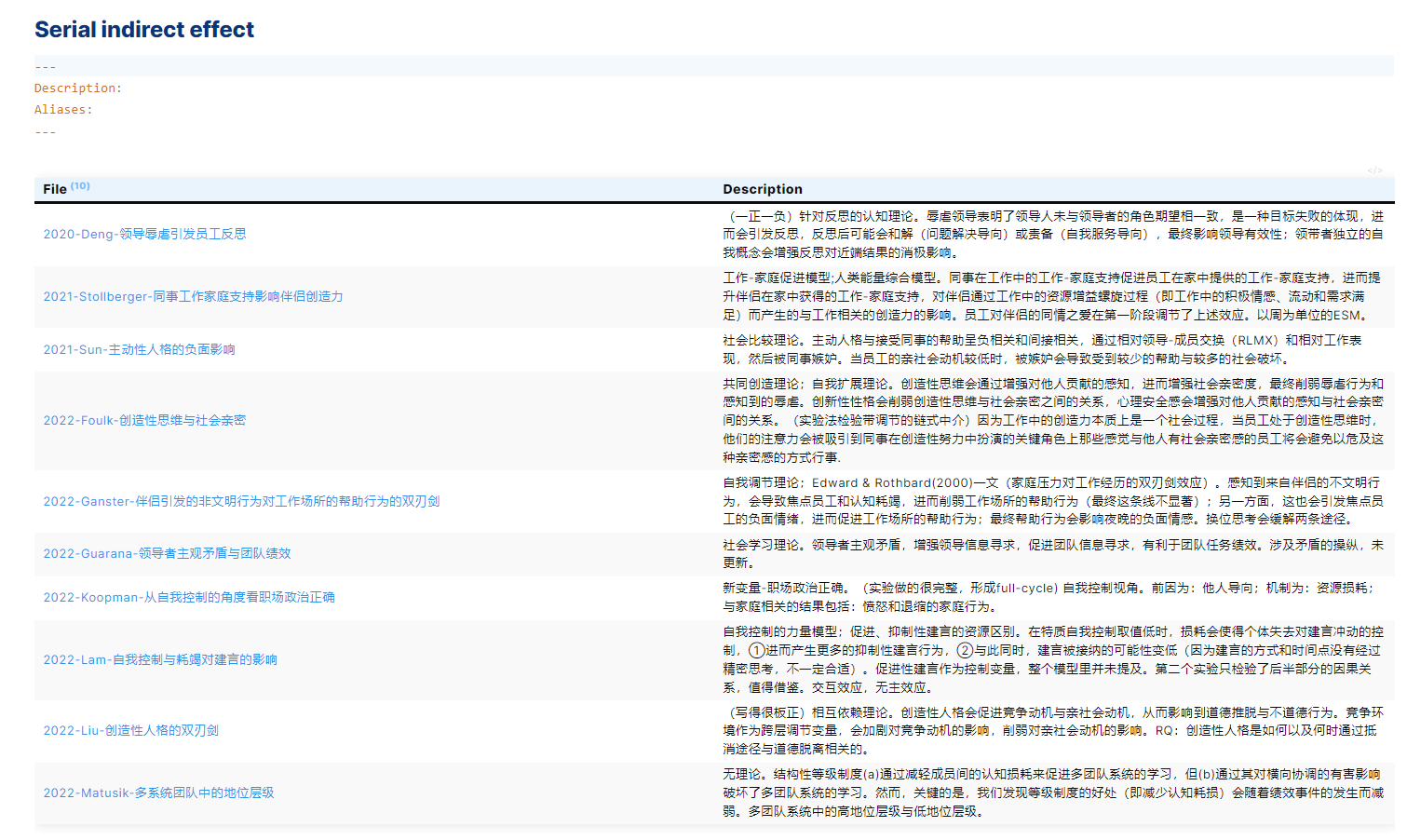
Task: Open the 2022-Foulk note link
Action: coord(144,420)
